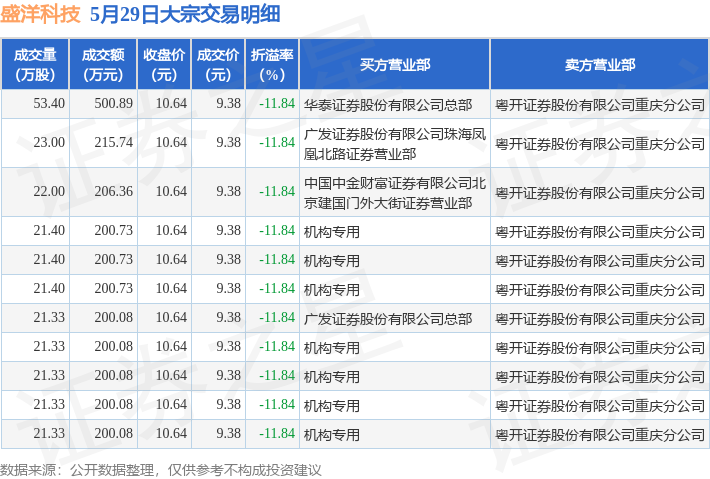The height and width of the screenshot is (479, 710).
Task: Click the 5月29日大宗交易明细 heading
Action: [185, 14]
